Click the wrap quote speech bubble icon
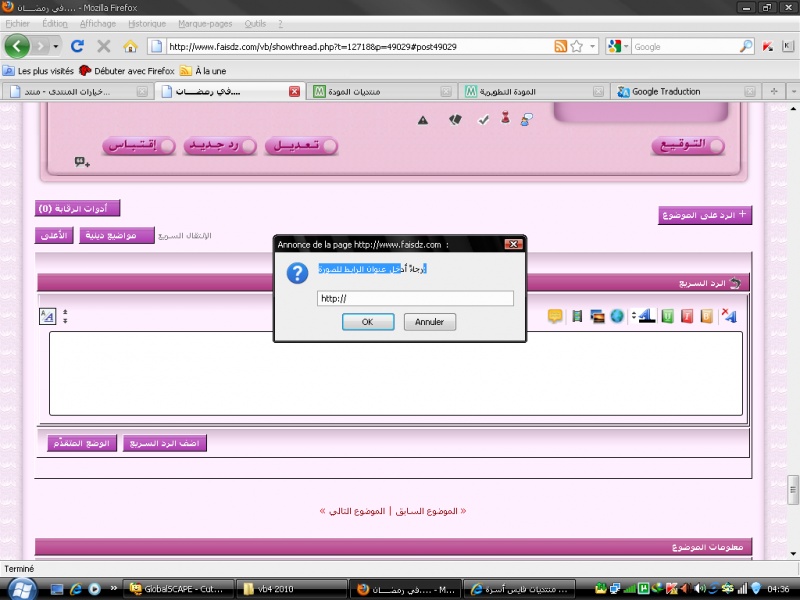800x600 pixels. point(555,317)
